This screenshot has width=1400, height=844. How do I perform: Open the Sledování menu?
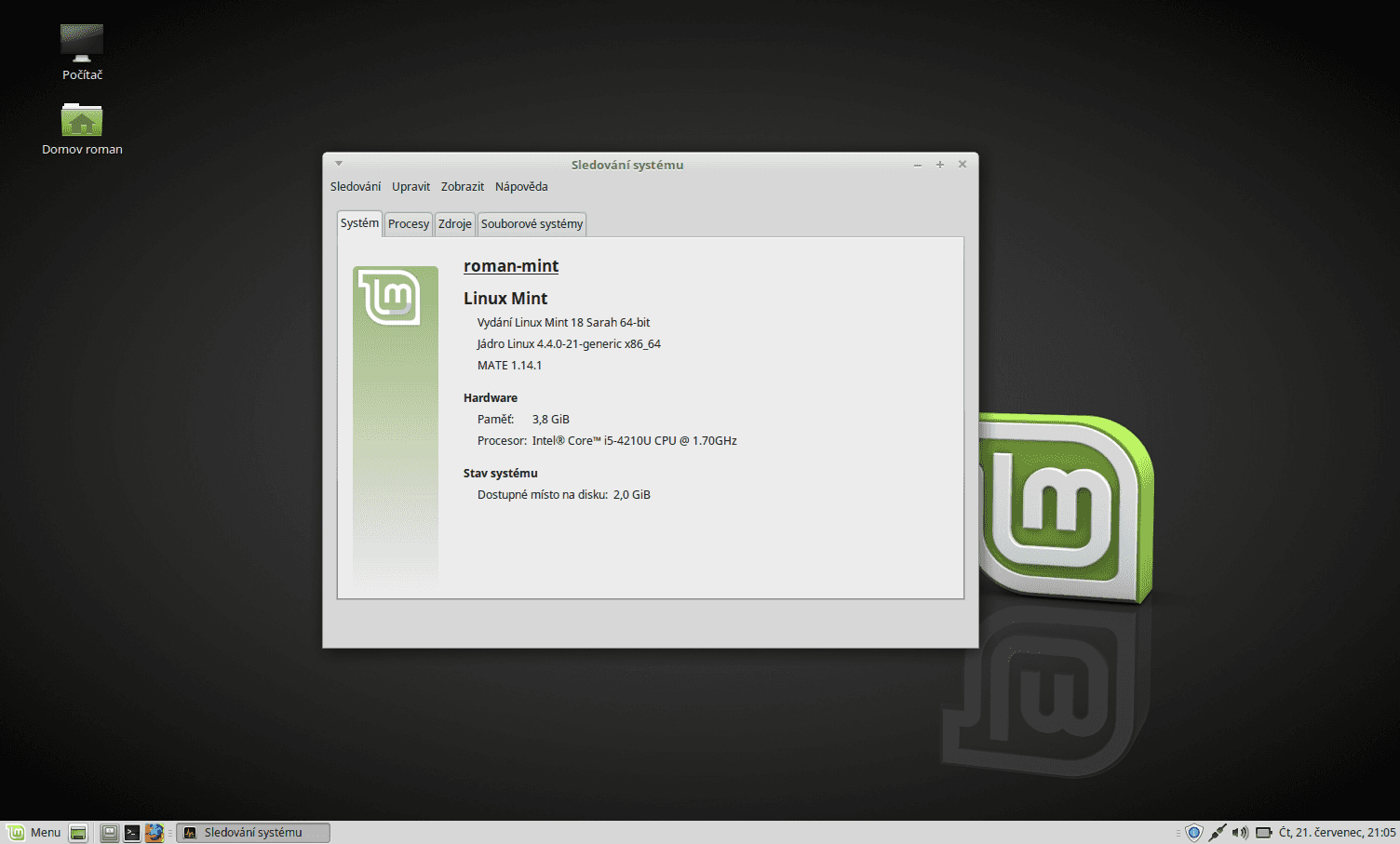[x=356, y=186]
